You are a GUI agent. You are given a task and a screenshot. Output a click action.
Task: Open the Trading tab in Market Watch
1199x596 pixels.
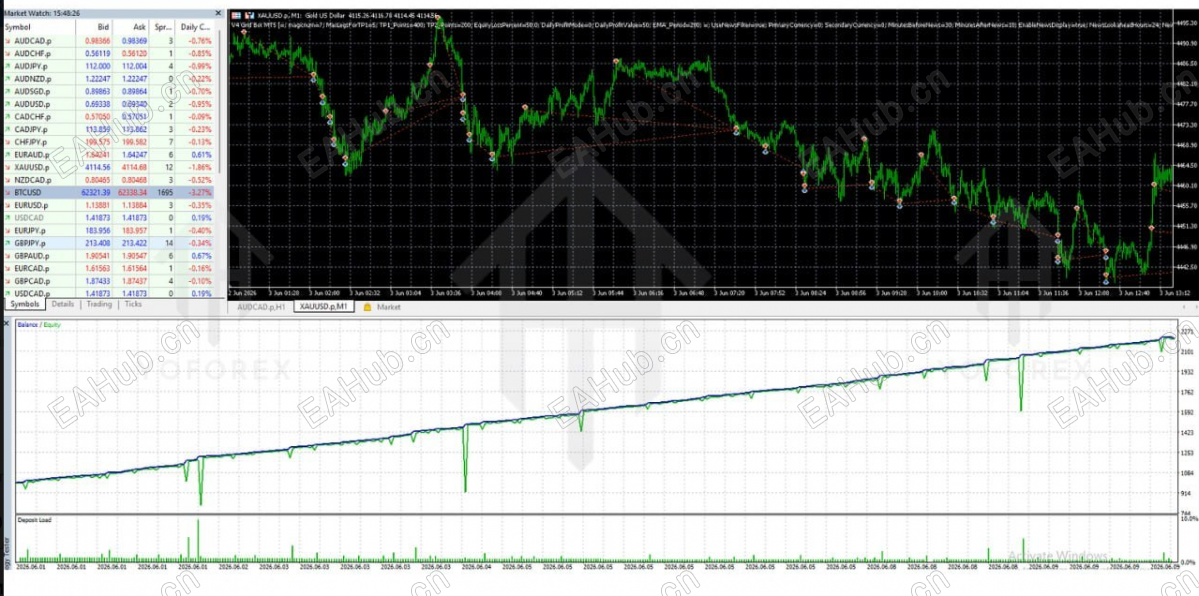[x=99, y=305]
